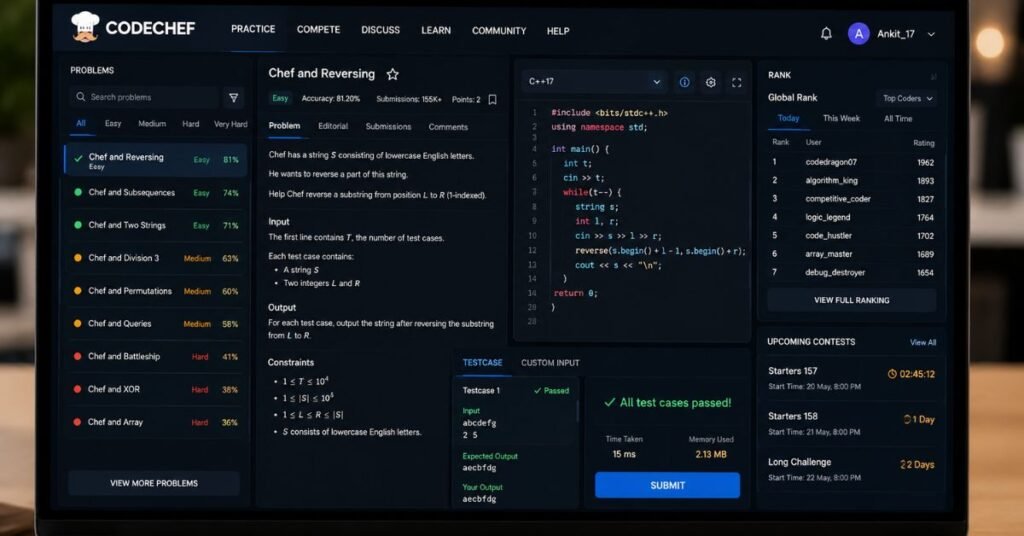Switch to the Submissions tab
1024x536 pixels.
(x=388, y=127)
